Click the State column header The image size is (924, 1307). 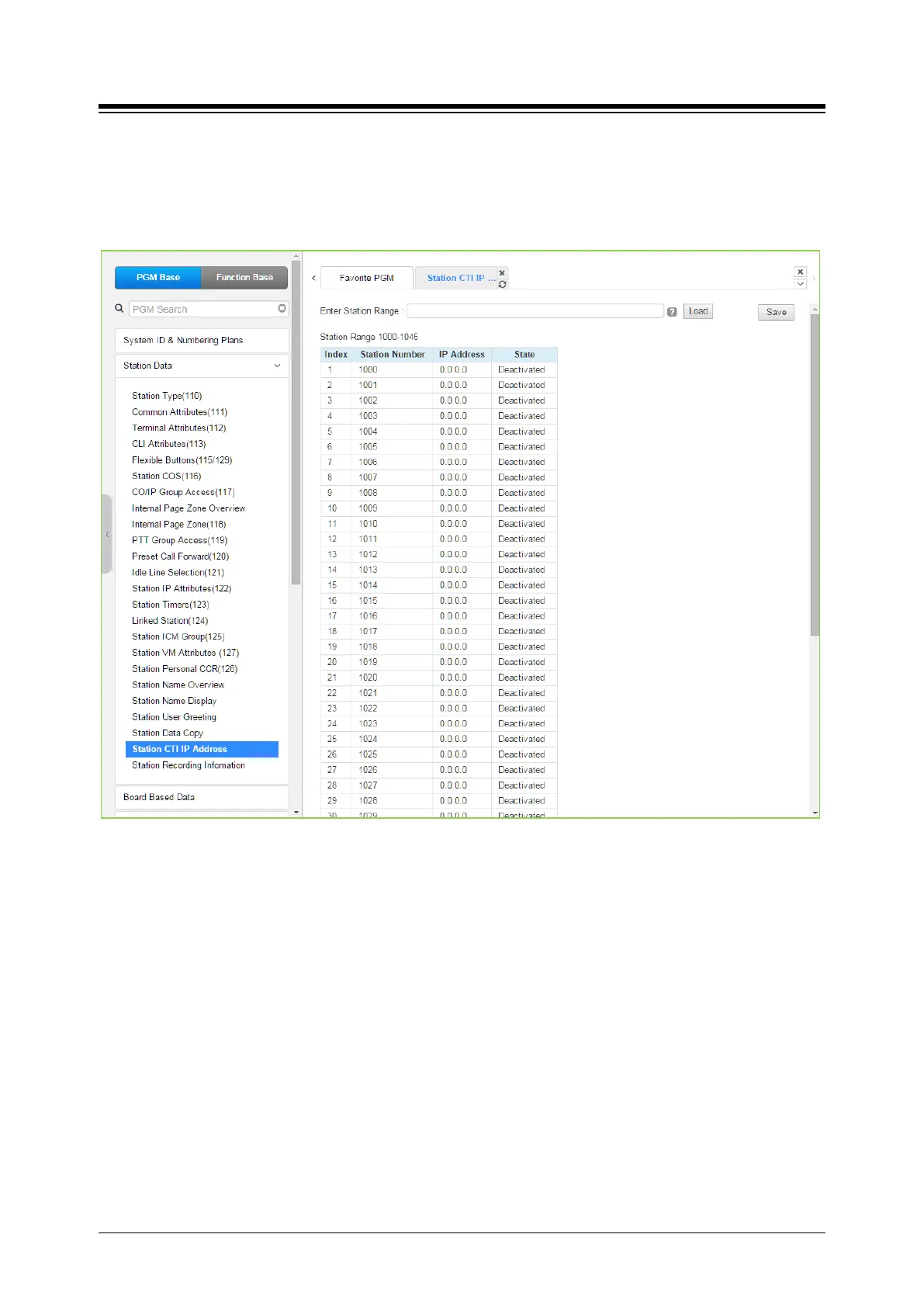click(524, 354)
